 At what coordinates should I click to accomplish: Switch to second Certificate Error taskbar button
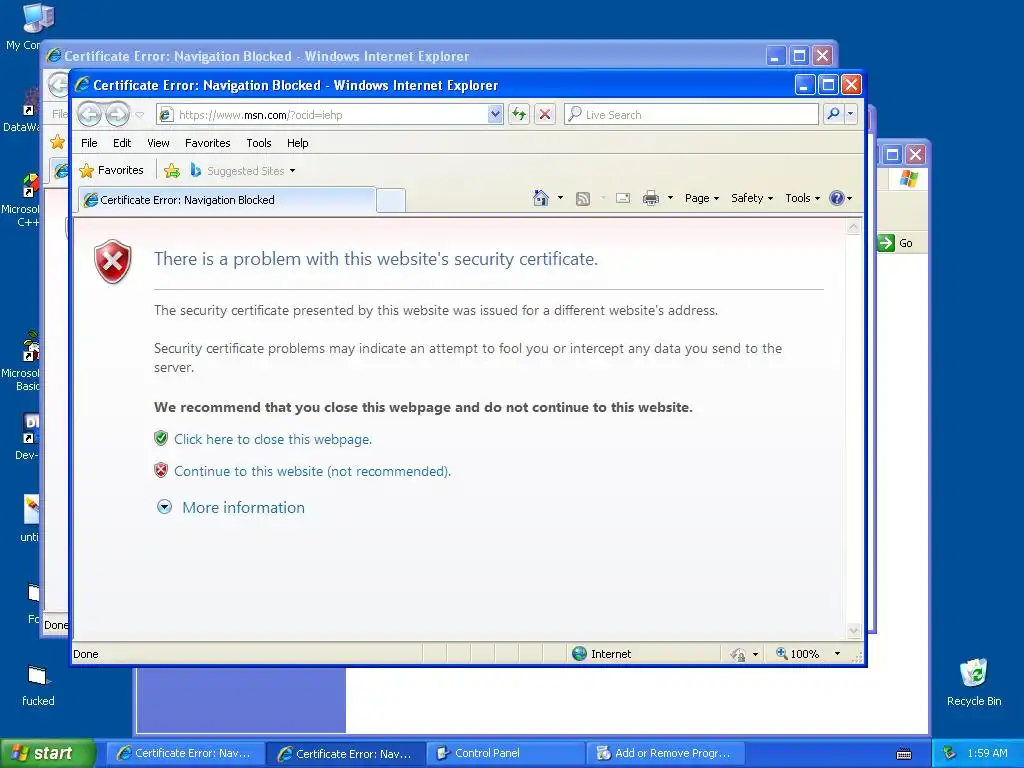pos(345,754)
